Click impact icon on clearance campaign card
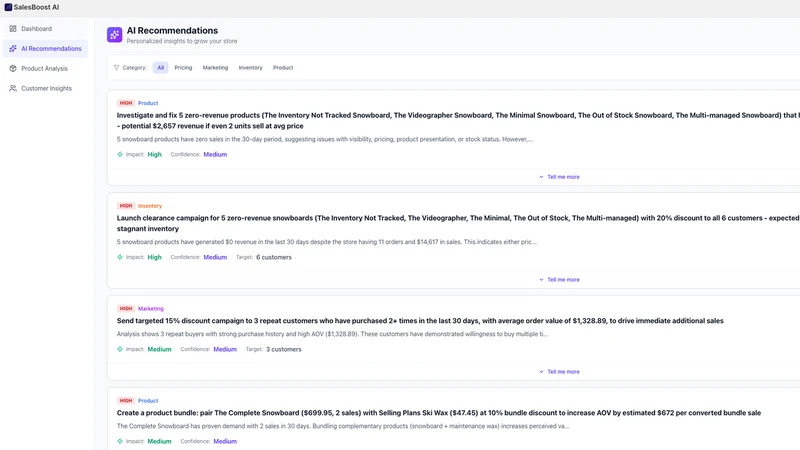Image resolution: width=800 pixels, height=450 pixels. [x=120, y=257]
